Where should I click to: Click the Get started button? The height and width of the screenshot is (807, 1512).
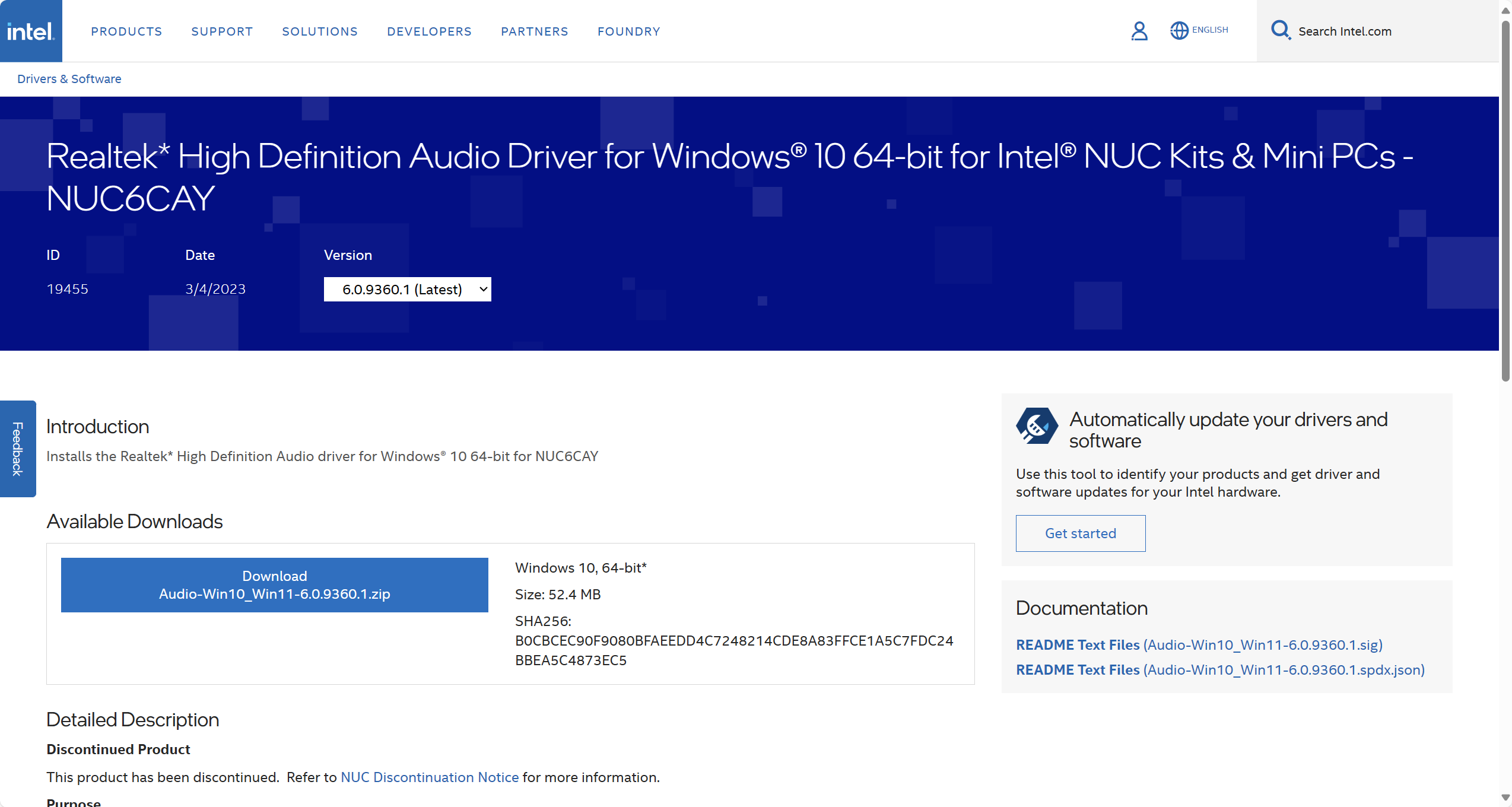tap(1080, 533)
